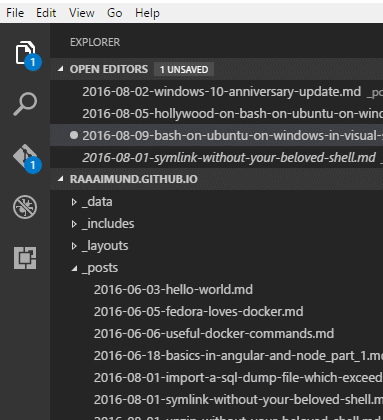Screen dimensions: 383x420
Task: Open the Explorer files icon in activity bar
Action: [x=25, y=52]
